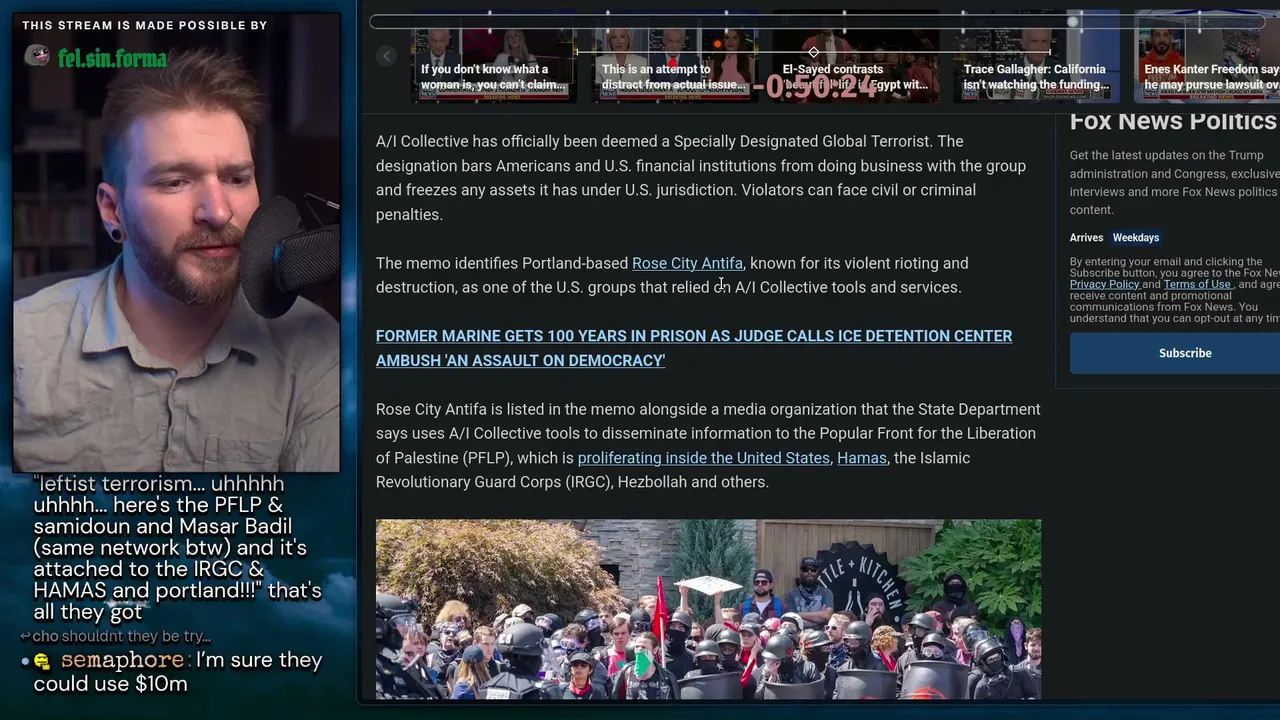Viewport: 1280px width, 720px height.
Task: Follow 'proliferating inside the United States' link
Action: [x=703, y=458]
